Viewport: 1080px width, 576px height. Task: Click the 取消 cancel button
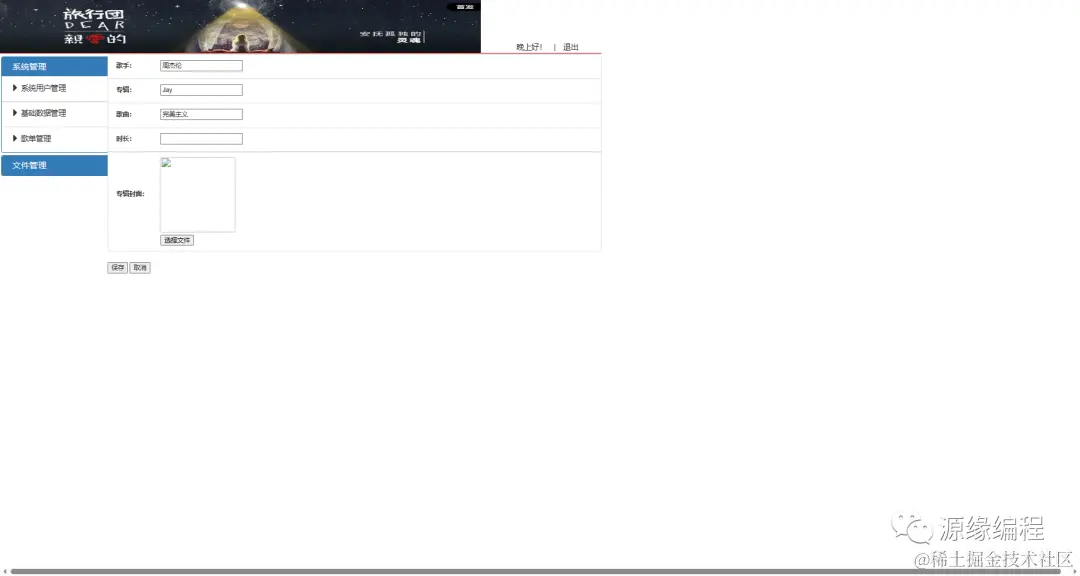[x=139, y=267]
